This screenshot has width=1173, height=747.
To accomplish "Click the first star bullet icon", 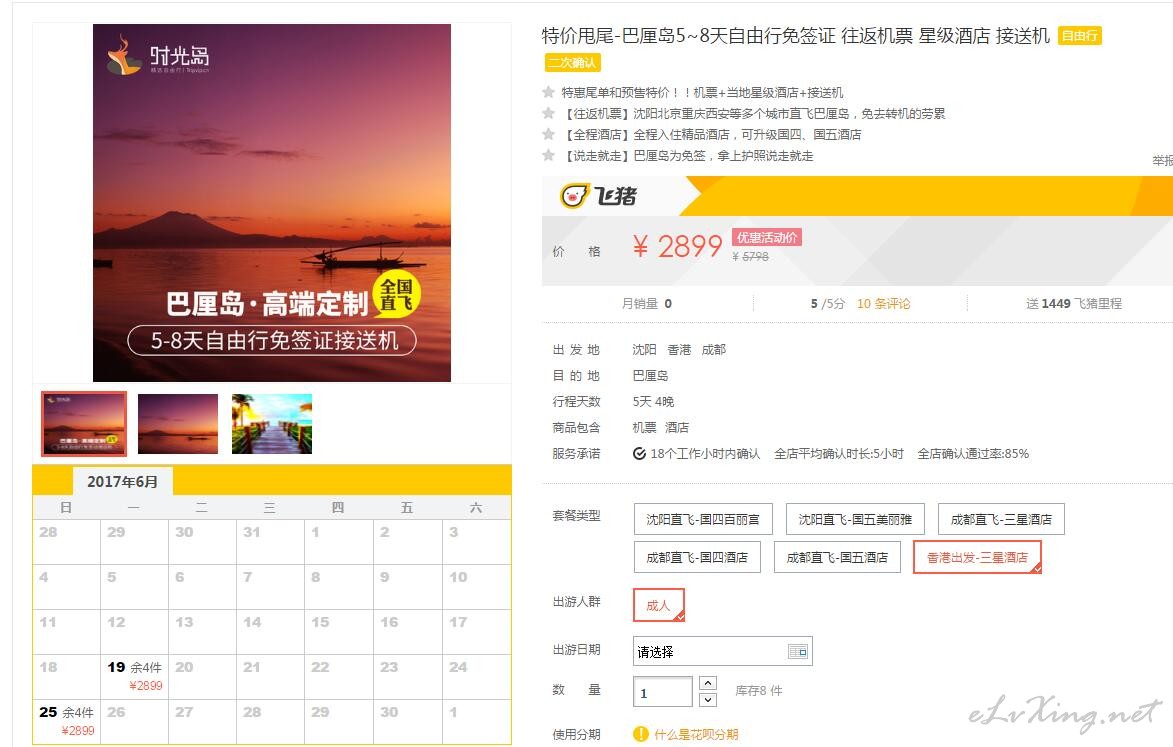I will pyautogui.click(x=548, y=92).
